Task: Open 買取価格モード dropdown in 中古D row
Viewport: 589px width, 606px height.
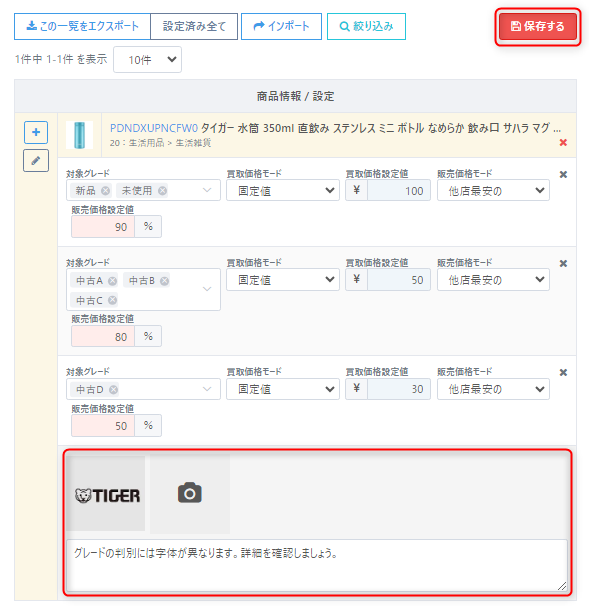Action: 283,389
